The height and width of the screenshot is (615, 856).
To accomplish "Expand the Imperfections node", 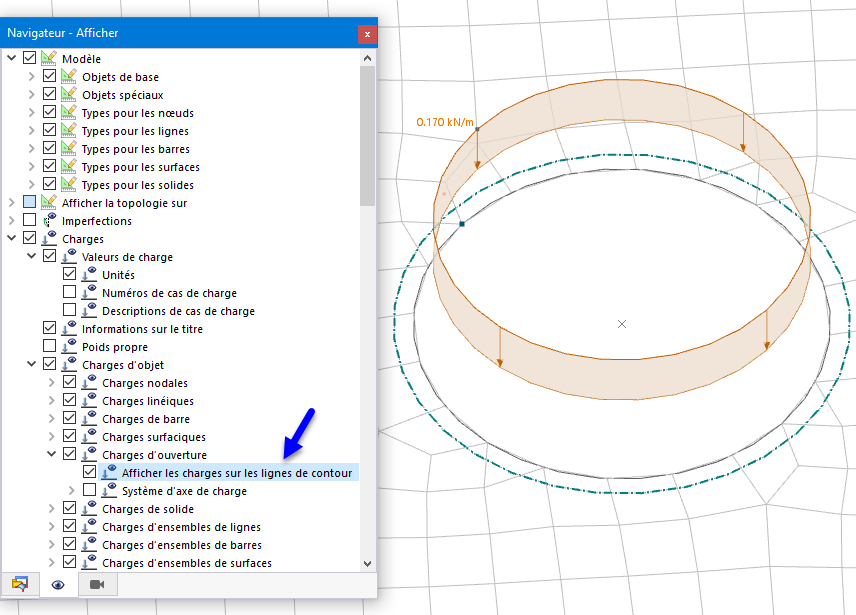I will [12, 220].
